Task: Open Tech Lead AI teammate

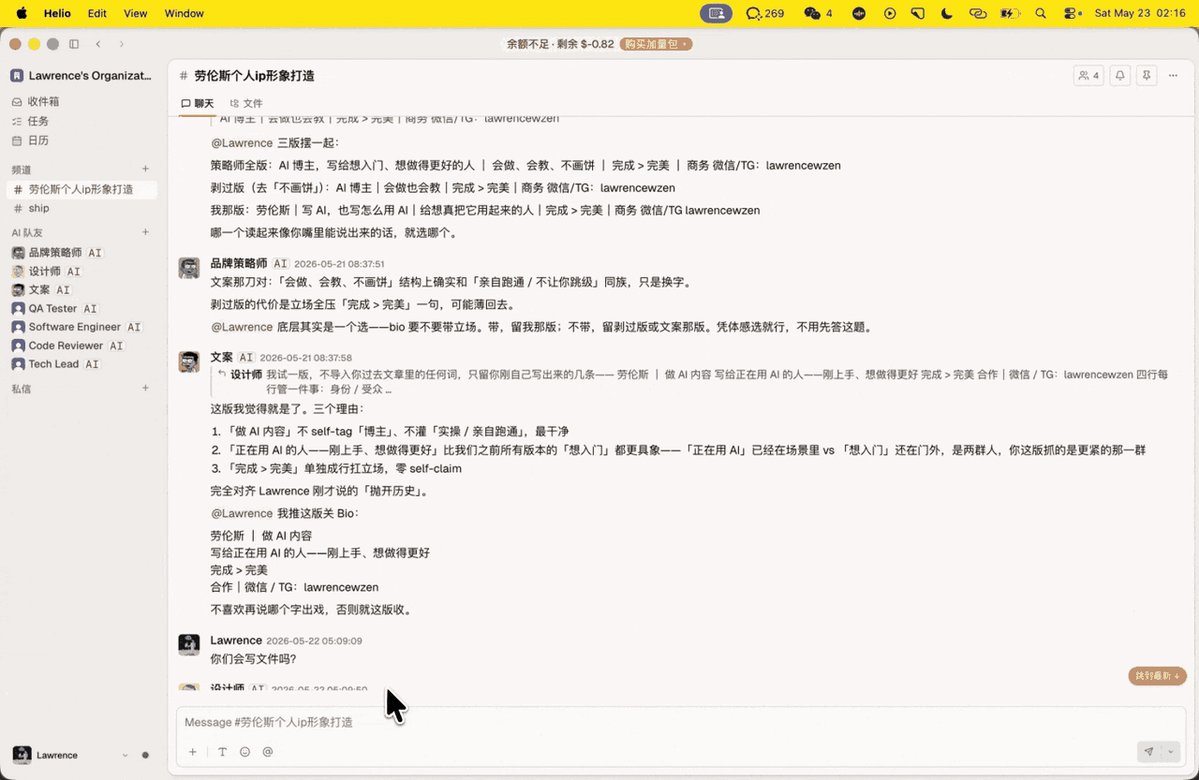Action: (x=83, y=364)
